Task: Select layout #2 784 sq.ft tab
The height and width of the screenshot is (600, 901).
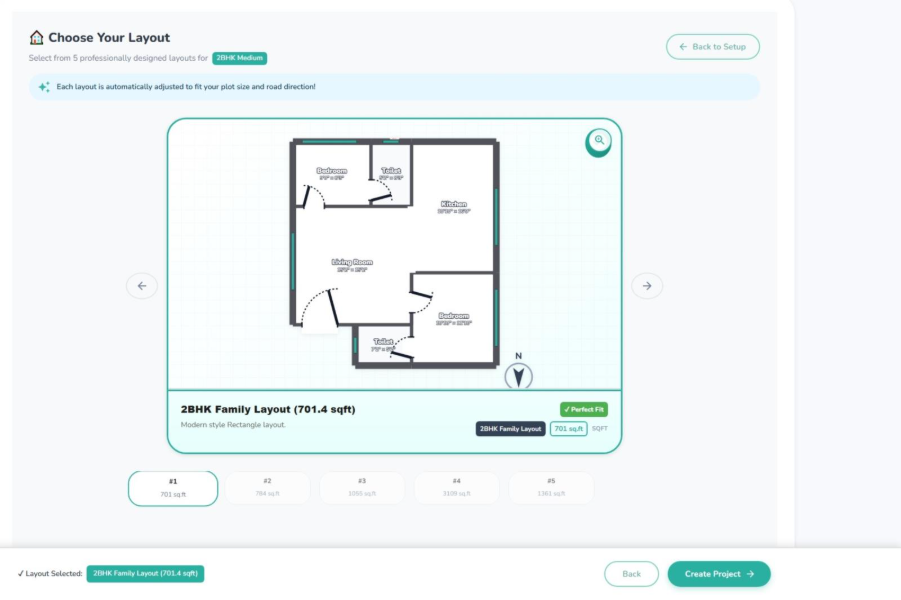Action: 267,487
